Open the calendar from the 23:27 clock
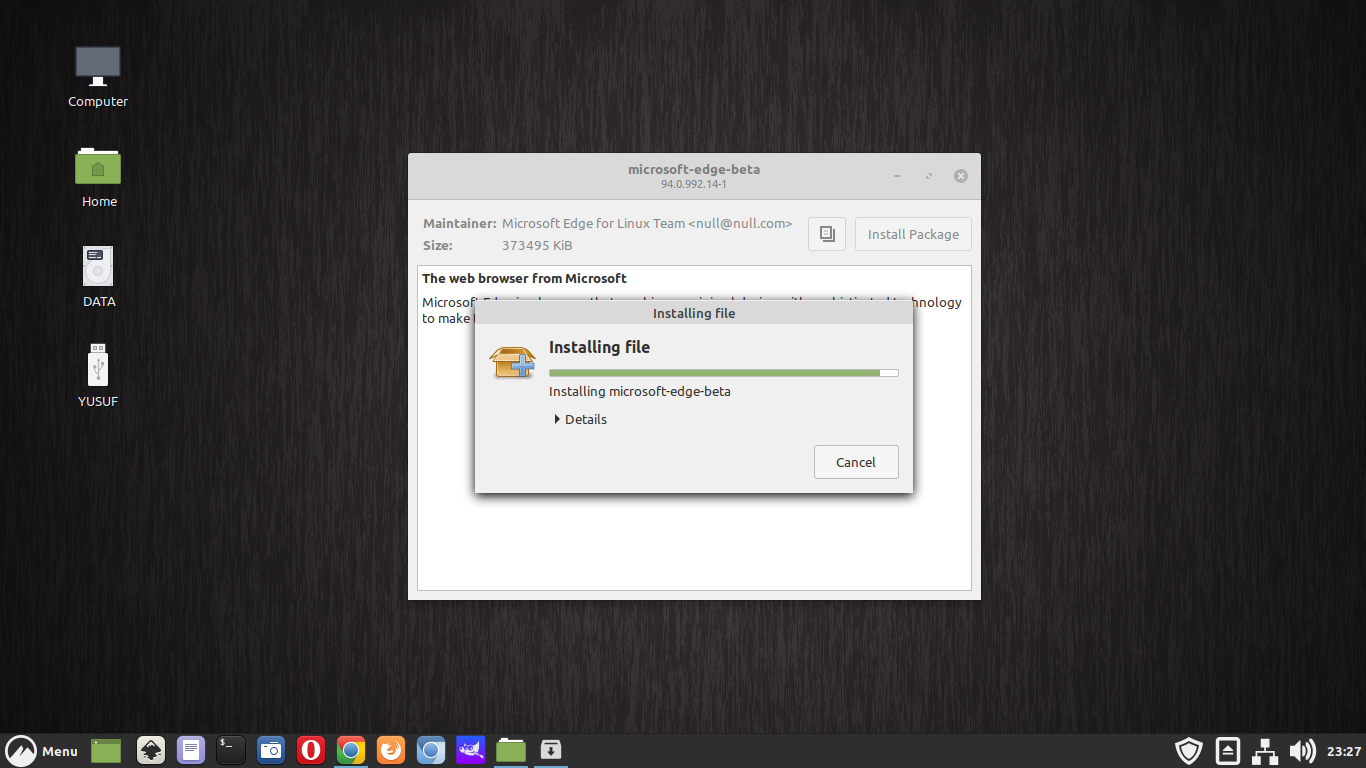 coord(1344,751)
